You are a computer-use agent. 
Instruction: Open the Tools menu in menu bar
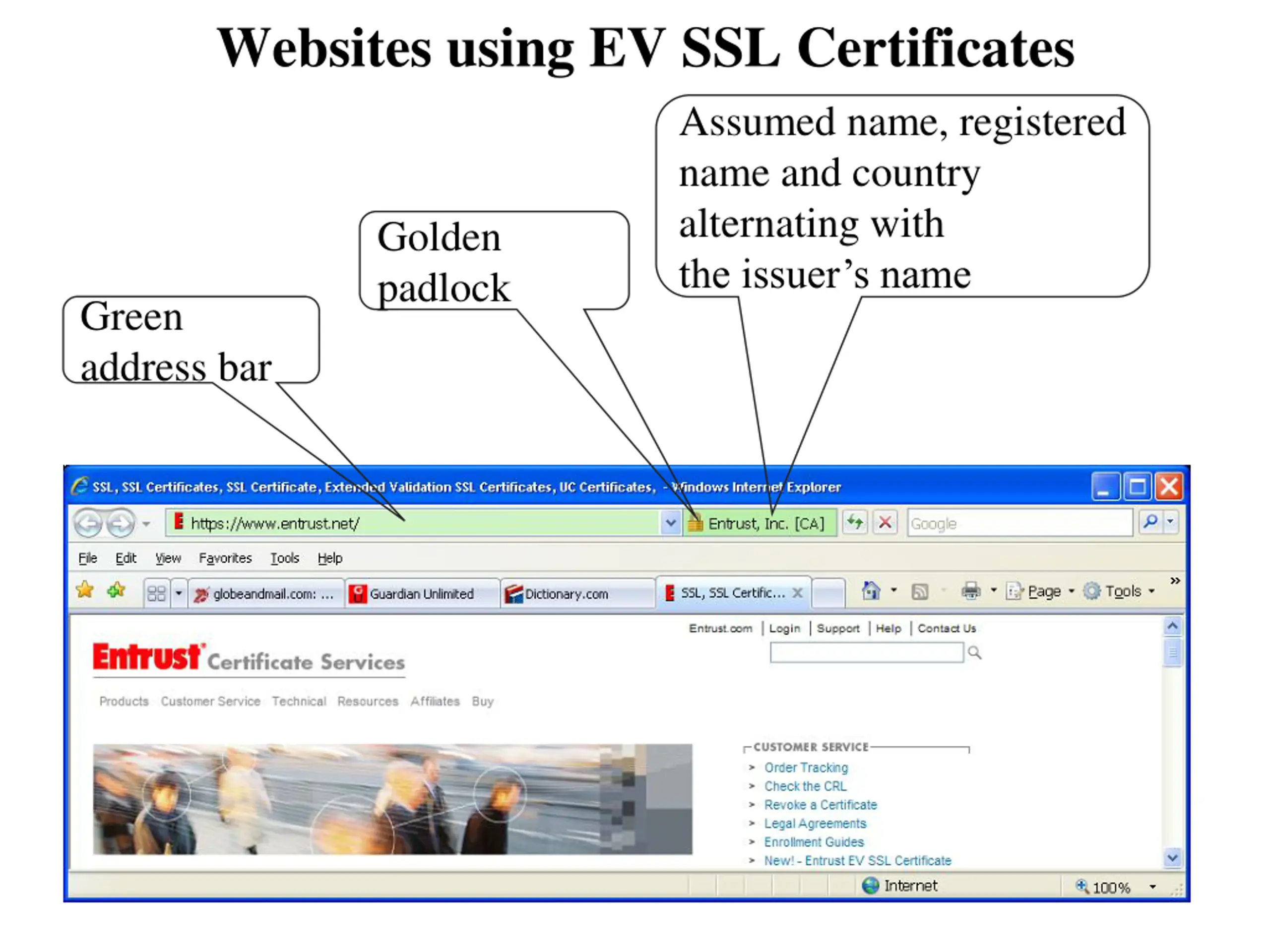pyautogui.click(x=285, y=558)
